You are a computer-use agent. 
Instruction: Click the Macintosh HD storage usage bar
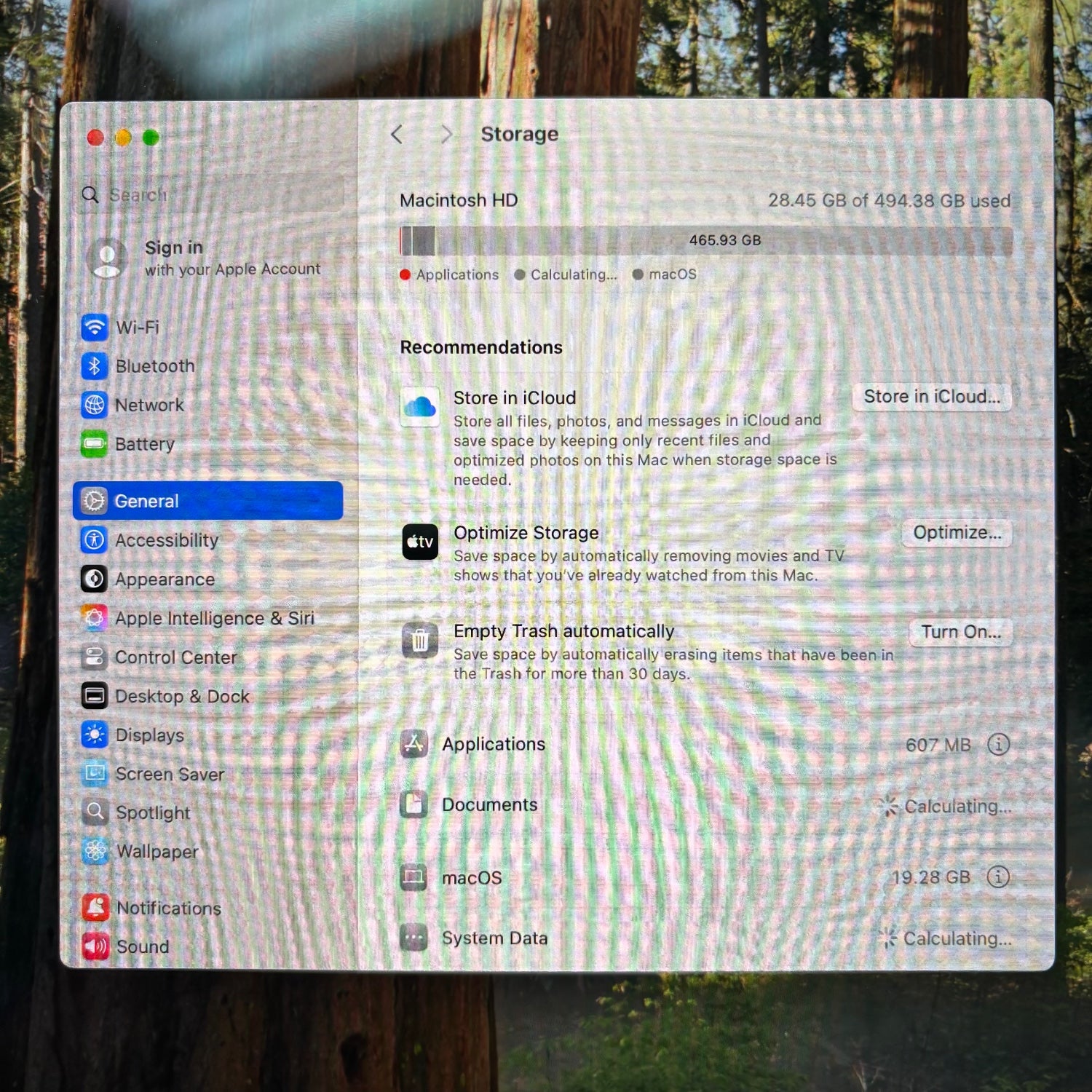(x=705, y=241)
